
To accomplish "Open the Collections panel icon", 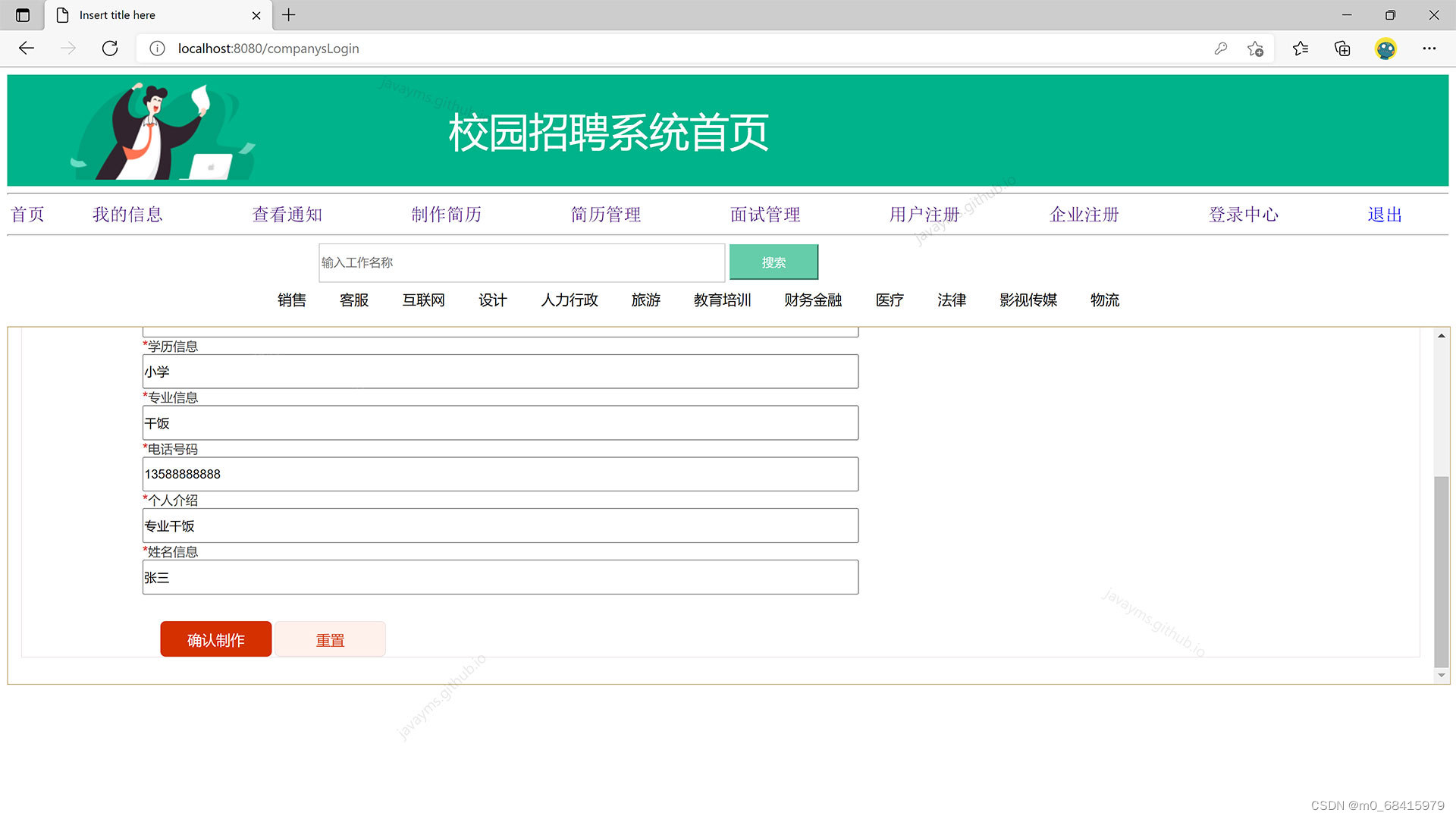I will [x=1341, y=48].
